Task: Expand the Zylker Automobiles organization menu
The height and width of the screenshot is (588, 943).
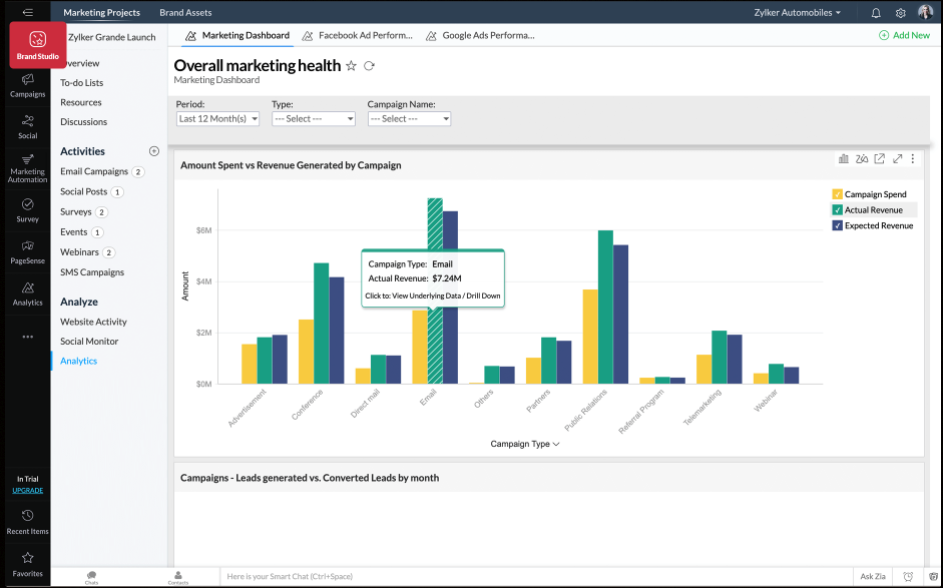Action: pos(797,13)
